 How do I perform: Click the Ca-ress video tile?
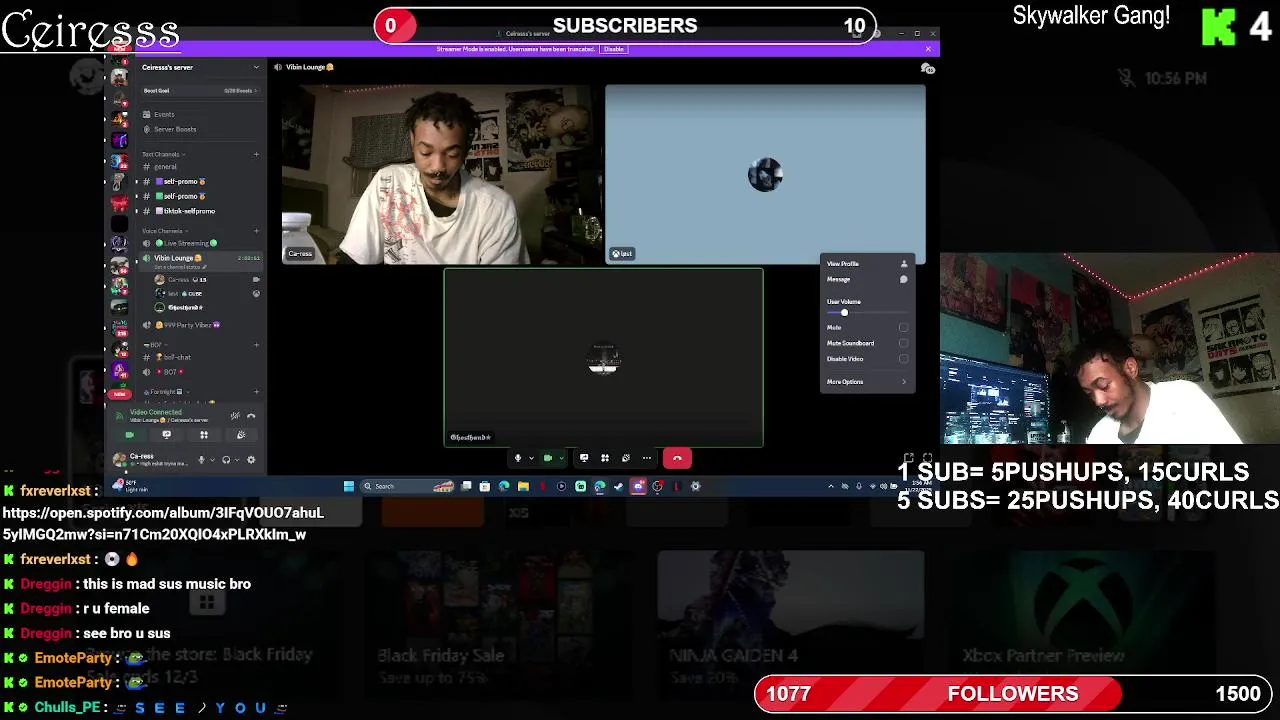point(441,174)
